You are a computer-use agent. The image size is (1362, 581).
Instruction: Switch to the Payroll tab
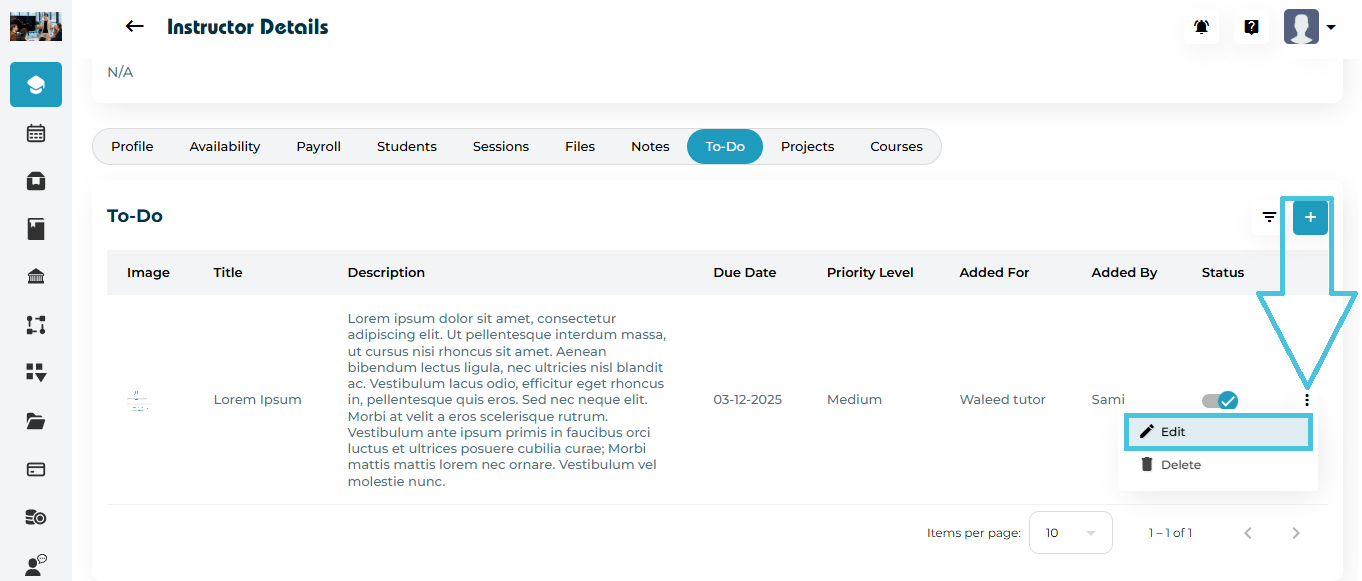pos(318,146)
